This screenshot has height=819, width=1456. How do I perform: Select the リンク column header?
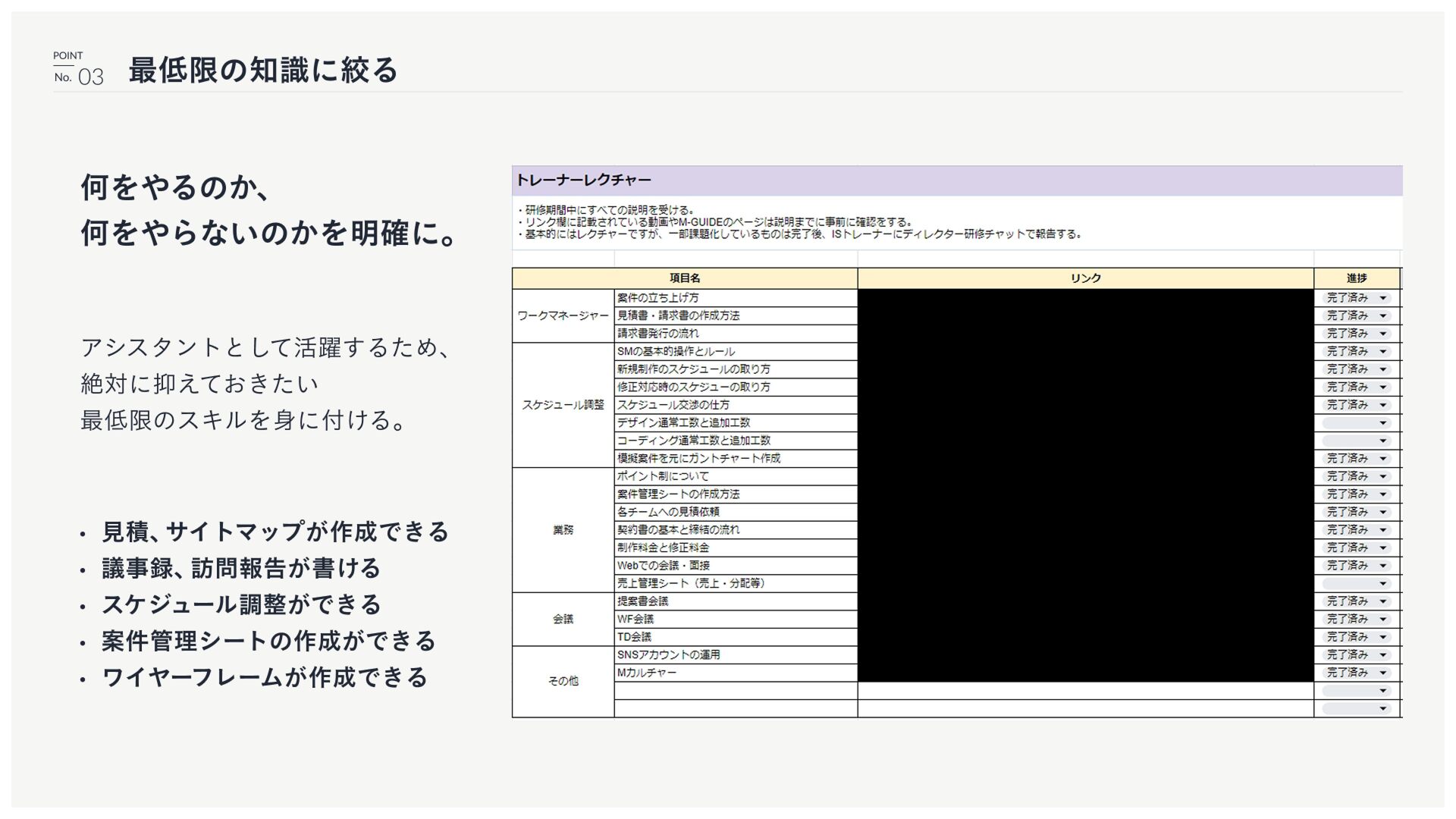tap(1085, 278)
